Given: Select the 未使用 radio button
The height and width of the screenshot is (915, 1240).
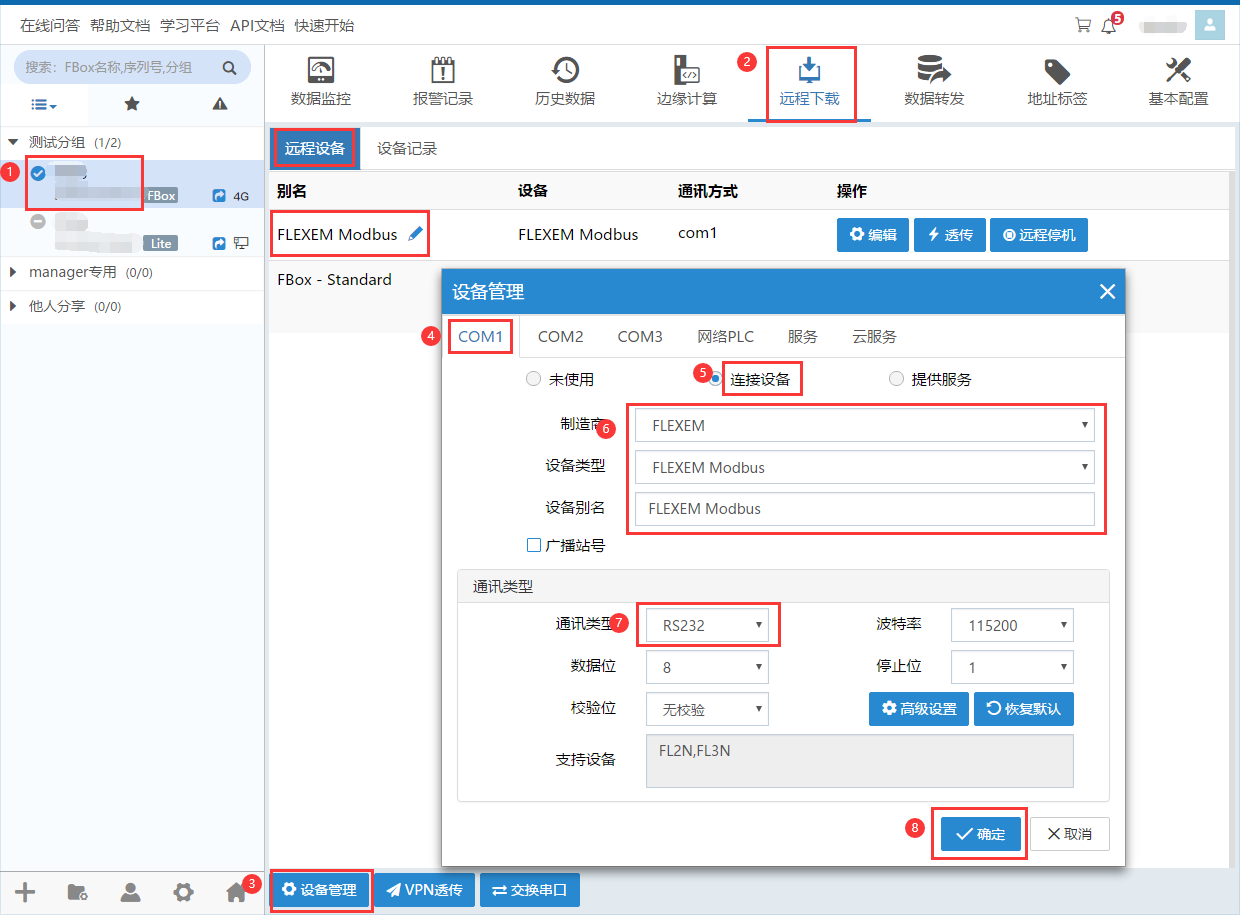Looking at the screenshot, I should point(533,379).
